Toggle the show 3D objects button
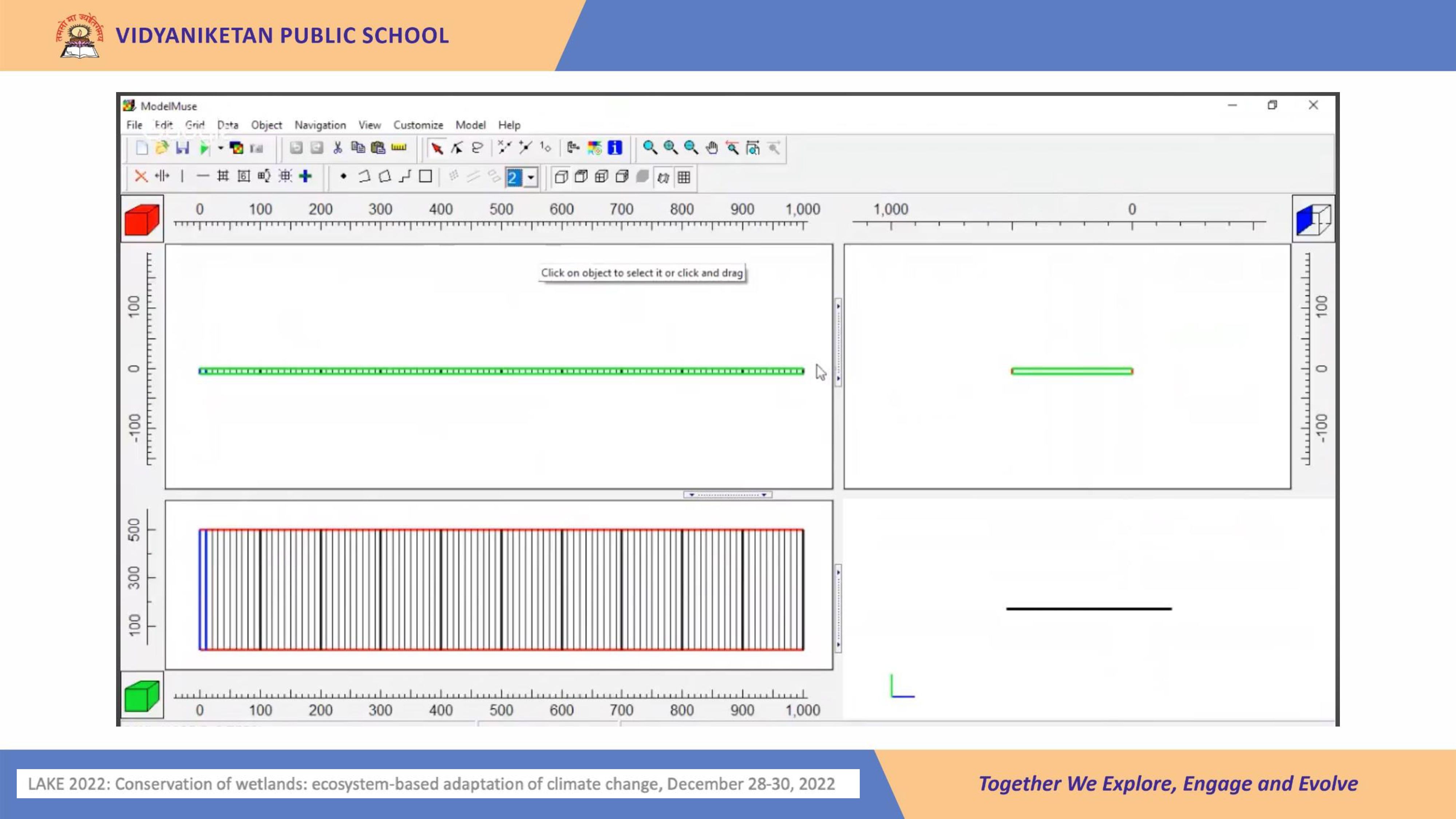This screenshot has height=819, width=1456. click(663, 178)
